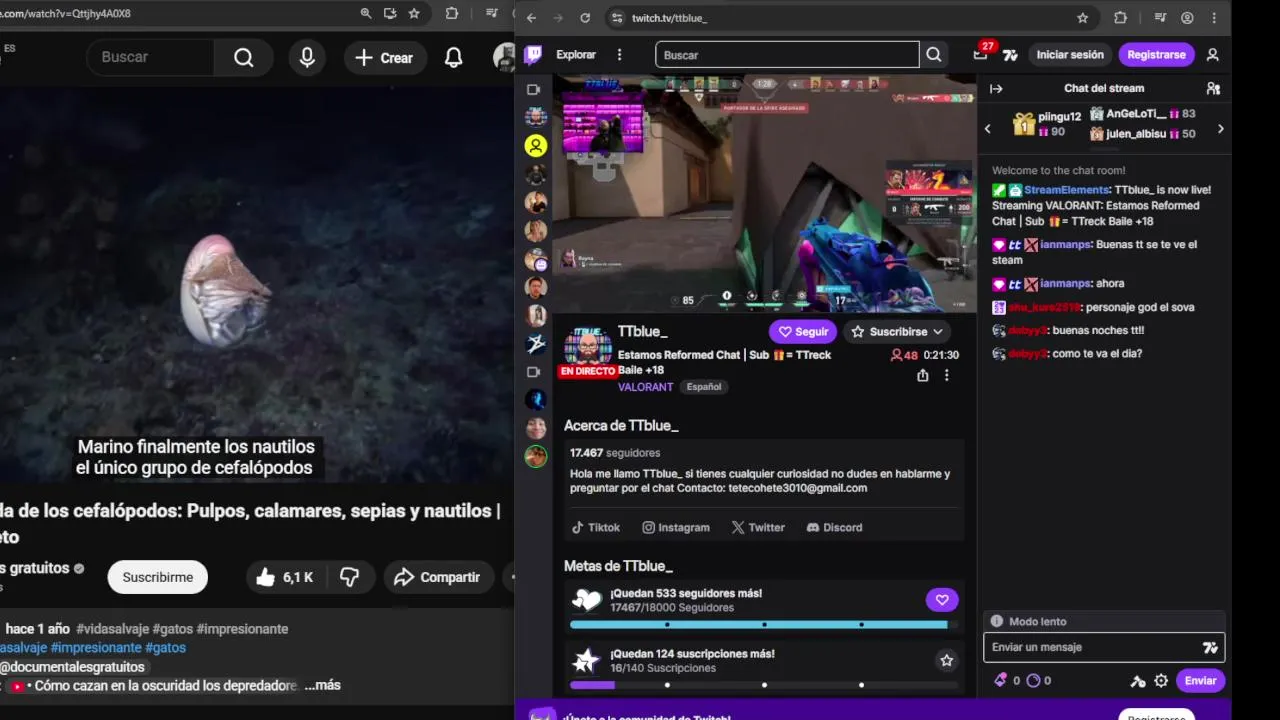Click the YouTube Buscar search field
Viewport: 1280px width, 720px height.
click(149, 57)
